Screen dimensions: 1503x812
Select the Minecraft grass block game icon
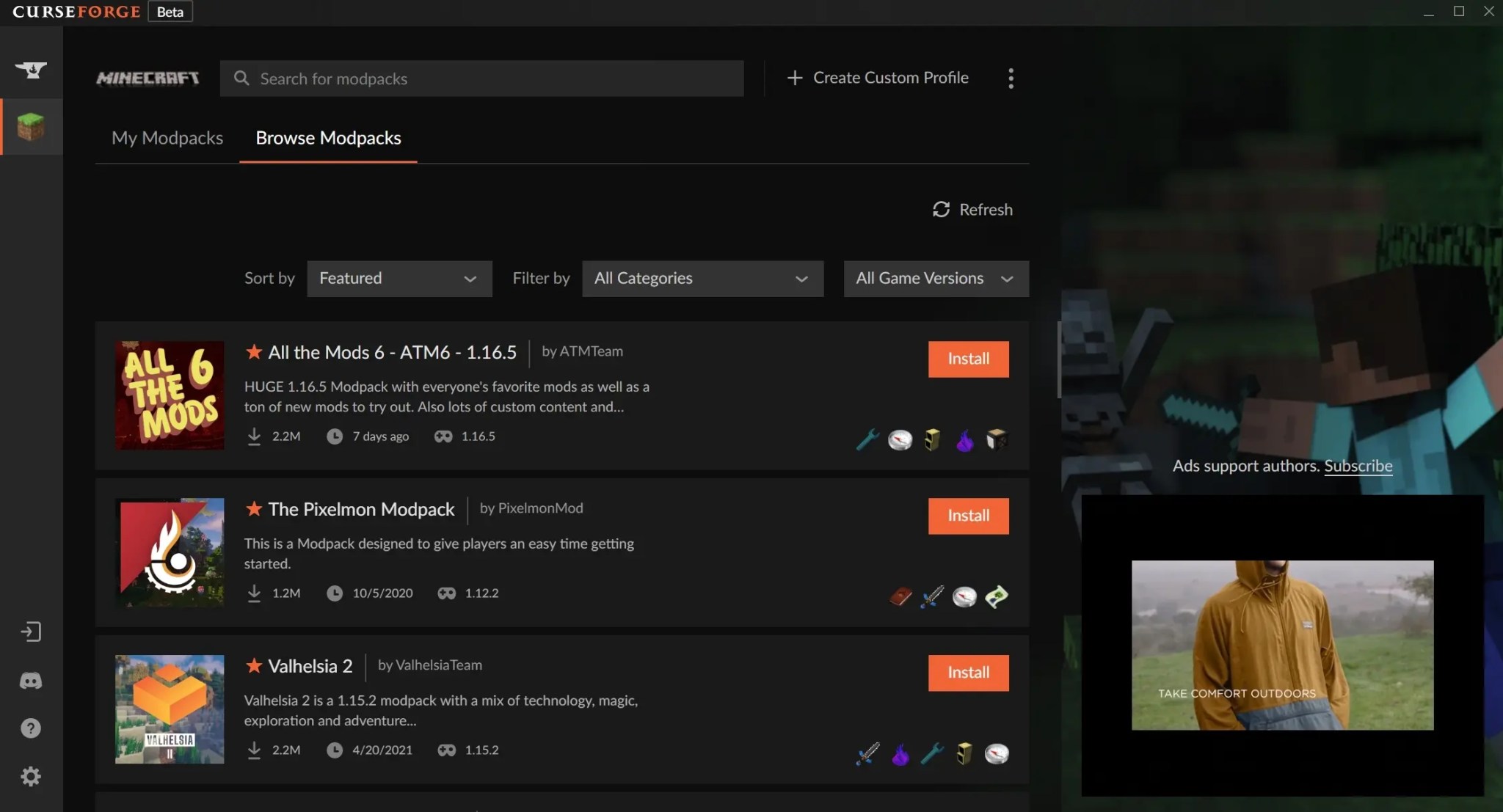click(31, 127)
